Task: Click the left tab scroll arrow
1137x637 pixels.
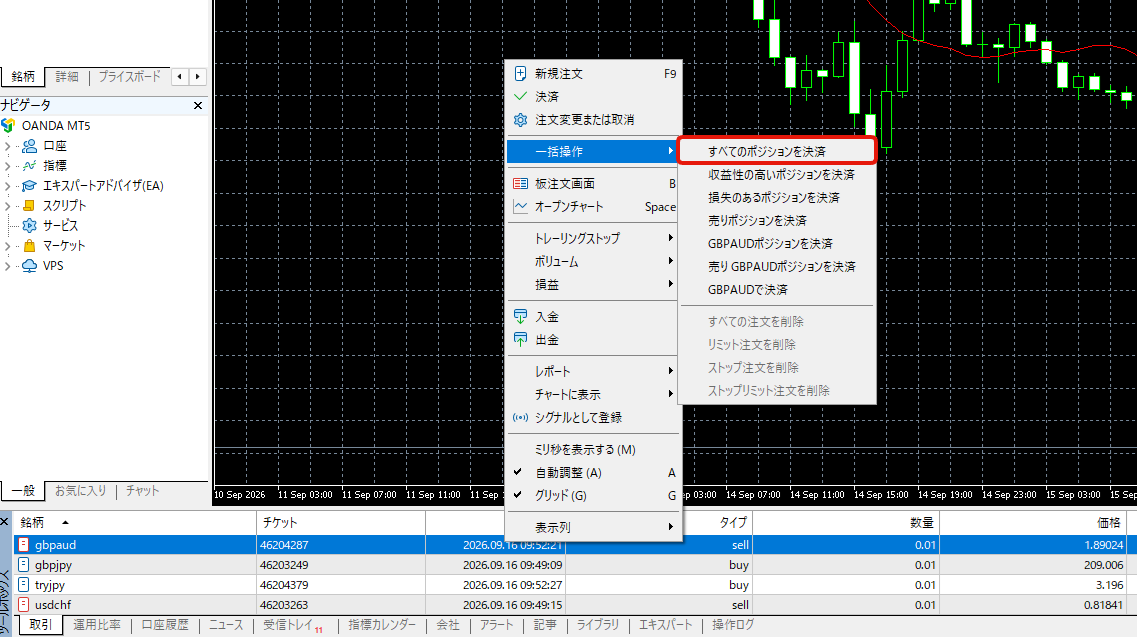Action: 180,76
